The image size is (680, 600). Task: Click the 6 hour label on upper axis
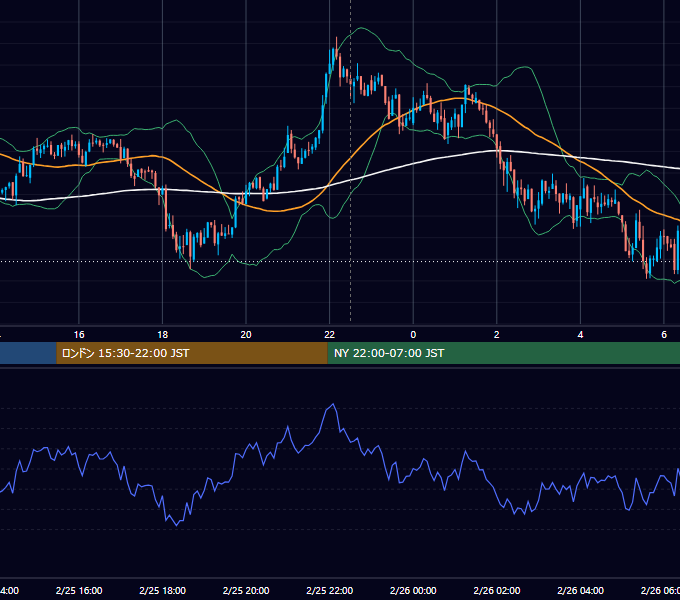pyautogui.click(x=664, y=335)
